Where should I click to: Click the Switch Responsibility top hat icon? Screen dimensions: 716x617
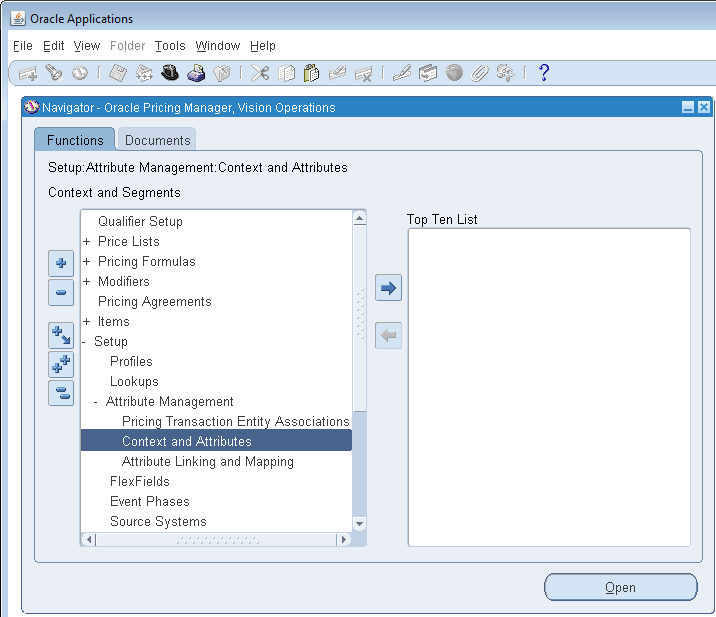click(x=170, y=73)
